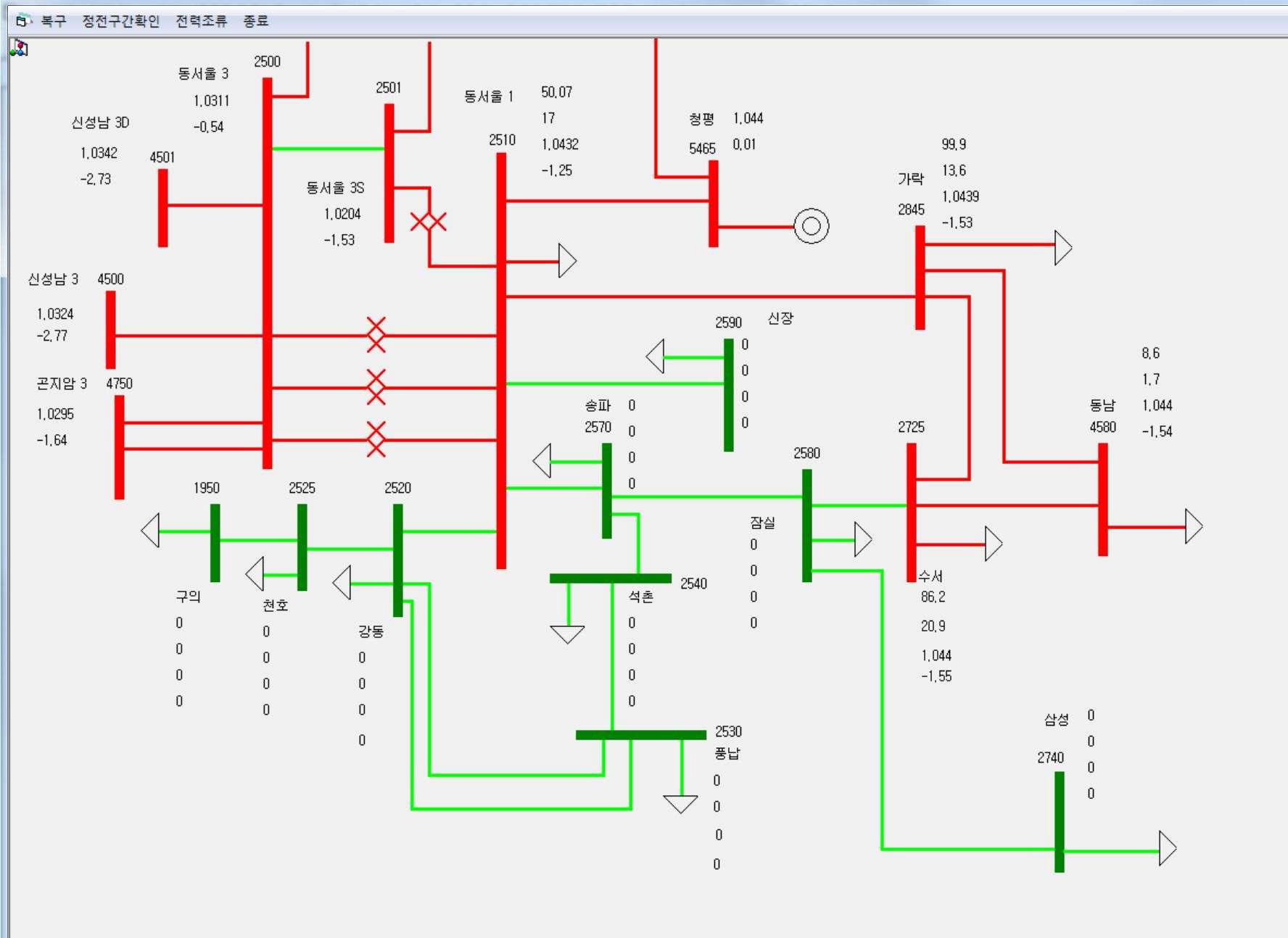The height and width of the screenshot is (938, 1288).
Task: Click the 동서울 3 label
Action: 203,74
